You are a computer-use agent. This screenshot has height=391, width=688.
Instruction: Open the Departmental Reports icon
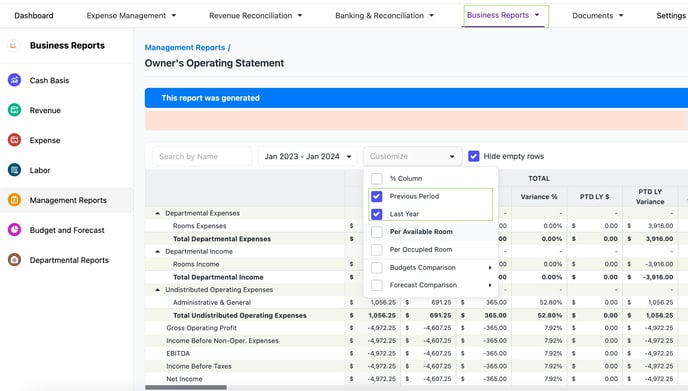(14, 260)
